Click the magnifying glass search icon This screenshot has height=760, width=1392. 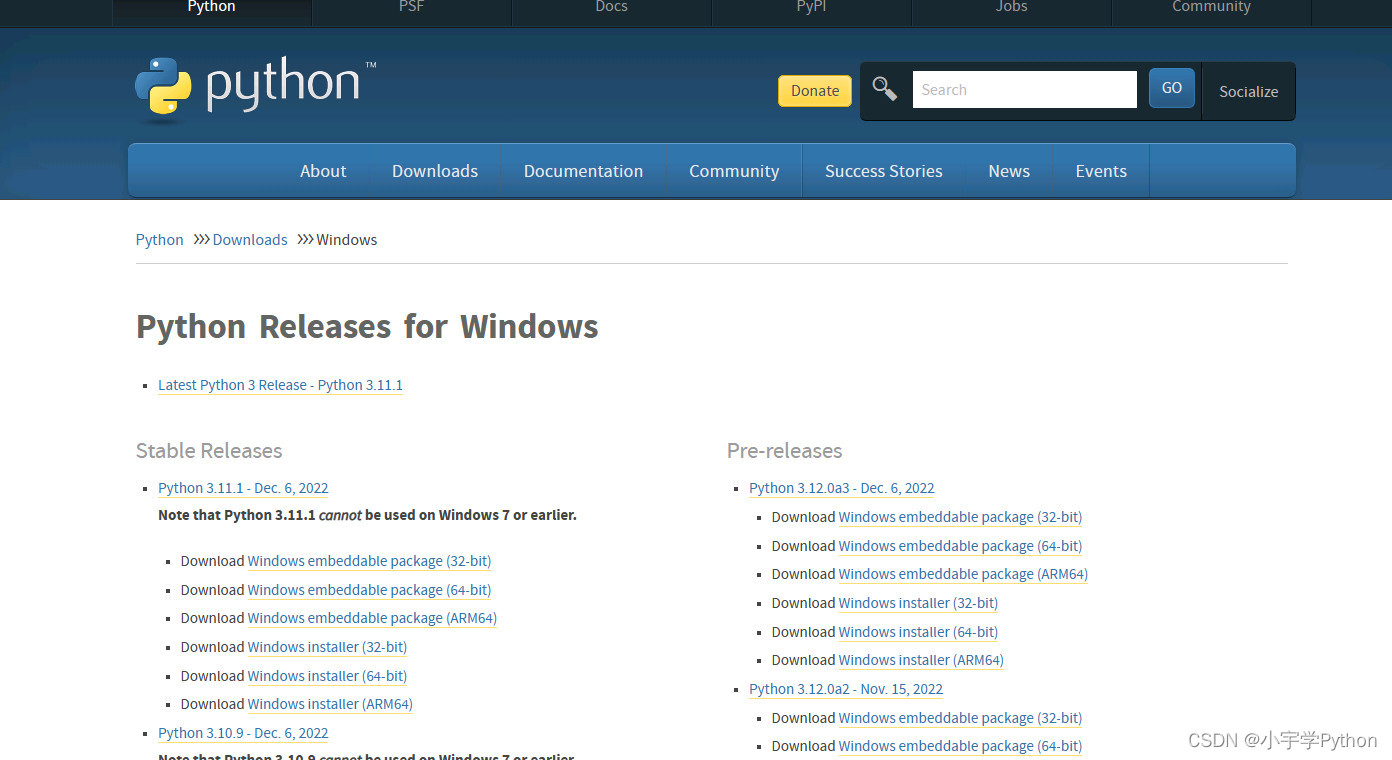(884, 89)
